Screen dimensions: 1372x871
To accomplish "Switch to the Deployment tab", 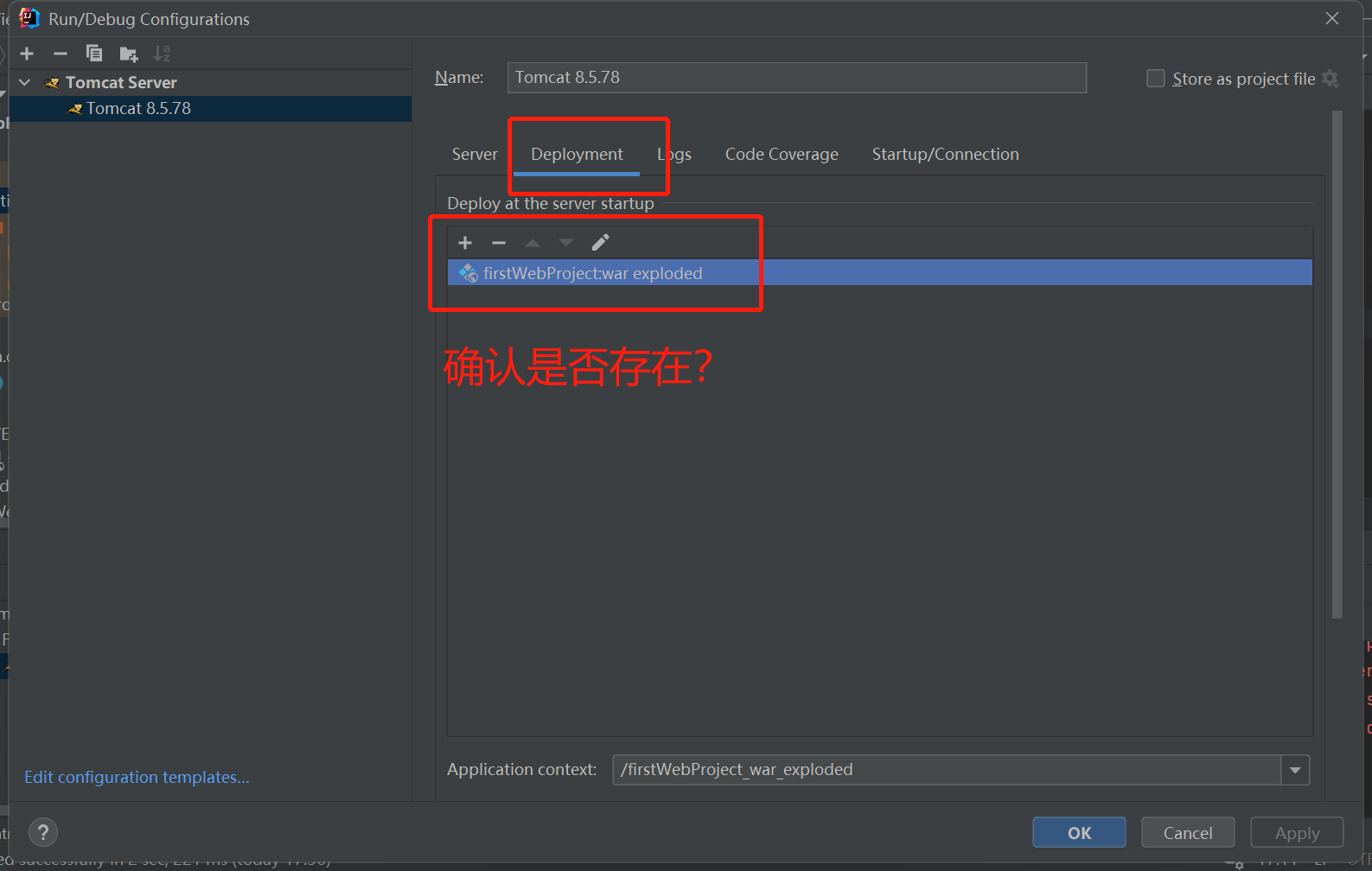I will click(577, 154).
